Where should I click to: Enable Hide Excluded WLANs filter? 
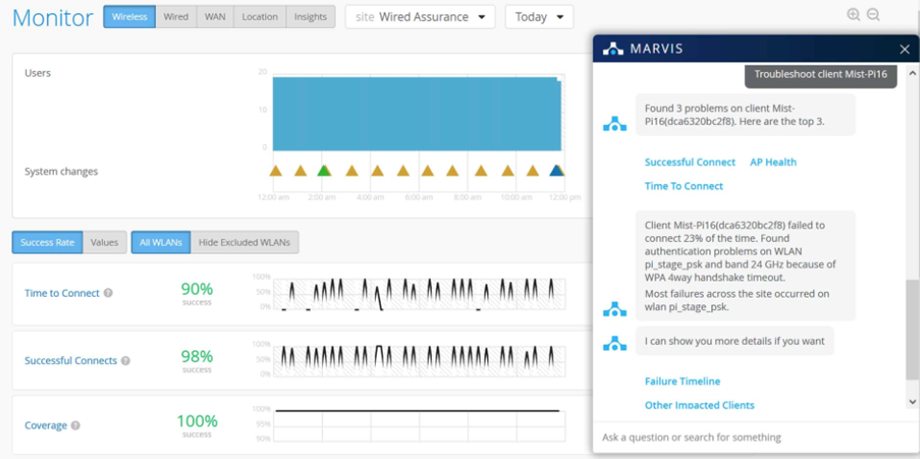(244, 242)
